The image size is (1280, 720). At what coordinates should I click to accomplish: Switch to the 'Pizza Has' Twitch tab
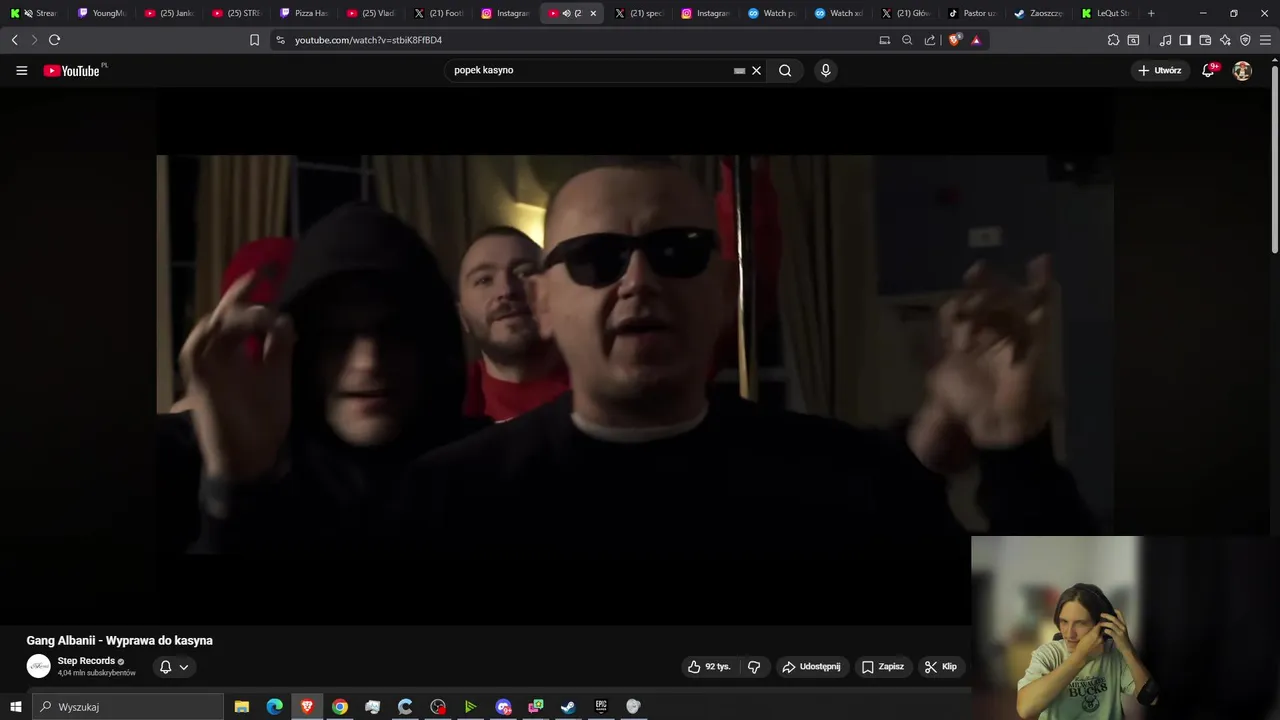[x=304, y=13]
